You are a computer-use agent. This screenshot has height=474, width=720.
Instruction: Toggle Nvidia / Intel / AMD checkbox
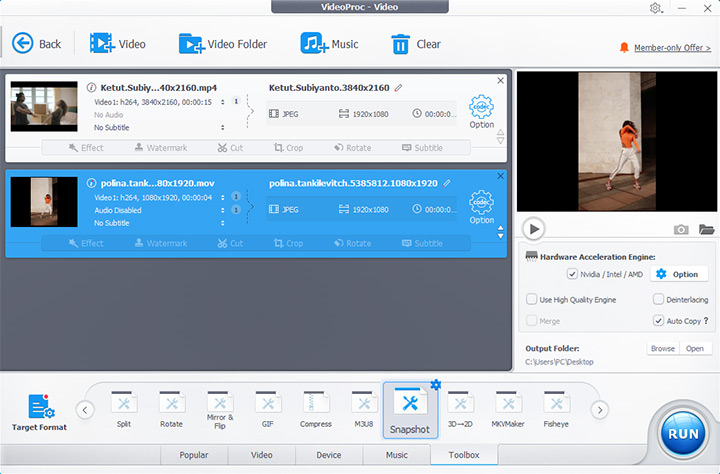tap(572, 274)
